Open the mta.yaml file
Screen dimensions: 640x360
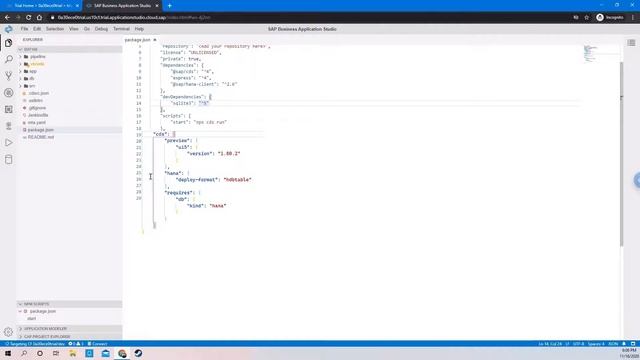pyautogui.click(x=37, y=122)
